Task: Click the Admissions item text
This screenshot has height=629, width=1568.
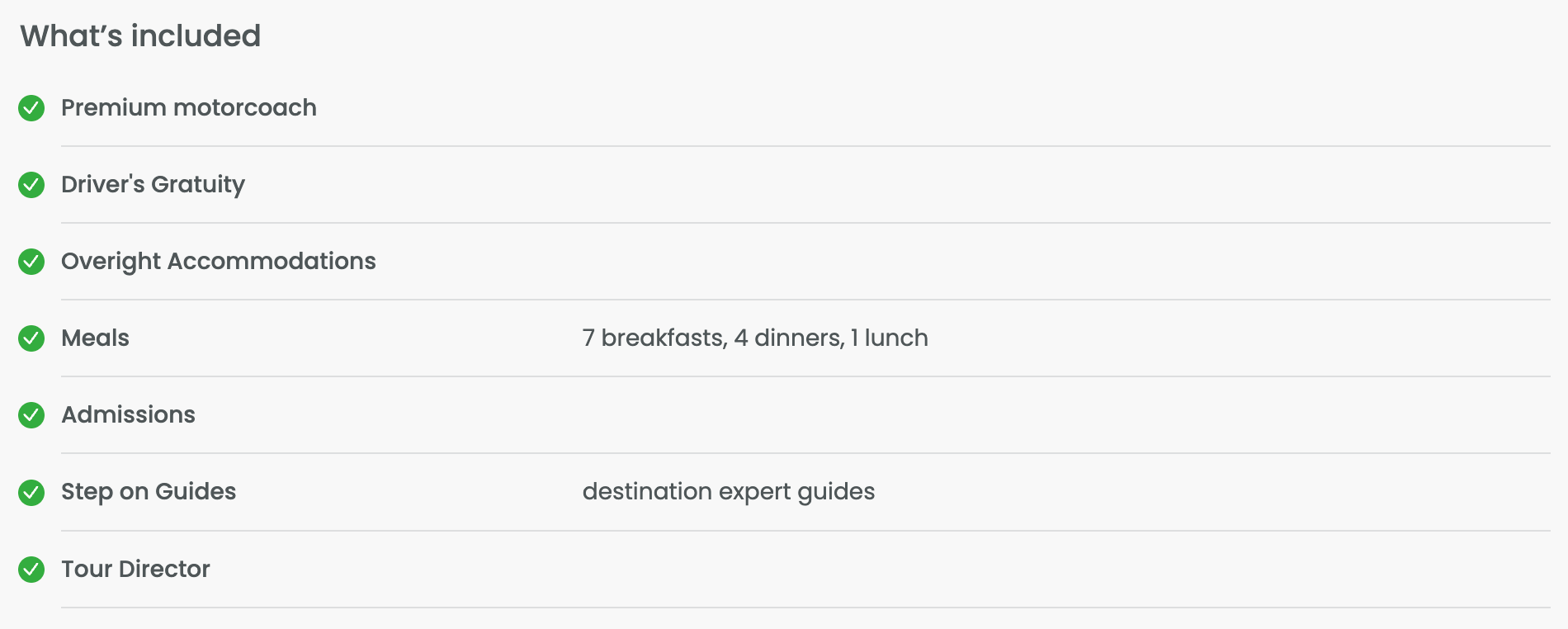Action: (x=128, y=415)
